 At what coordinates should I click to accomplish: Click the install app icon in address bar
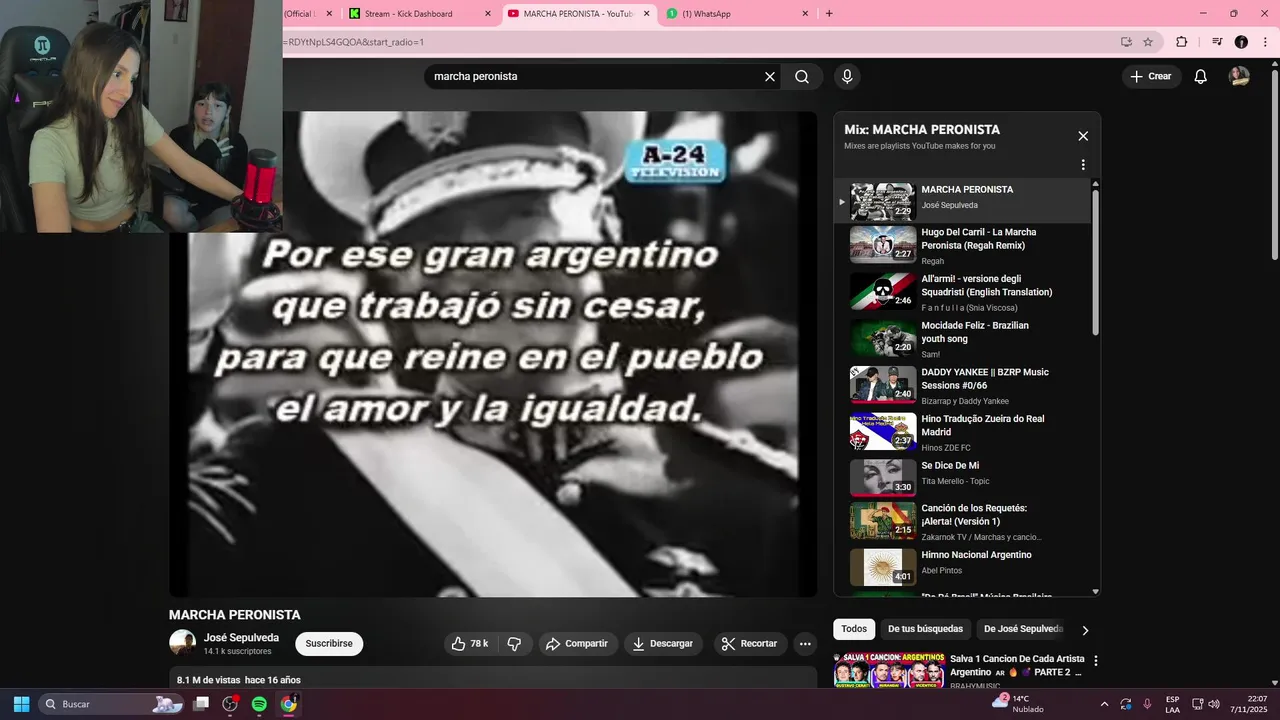[x=1126, y=42]
